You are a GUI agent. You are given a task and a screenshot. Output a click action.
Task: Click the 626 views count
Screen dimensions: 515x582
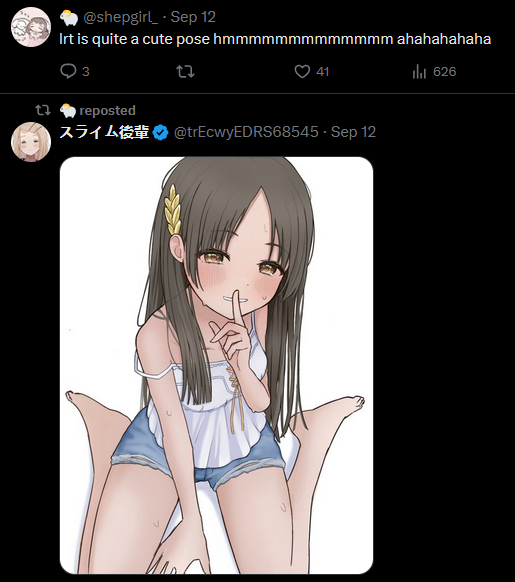tap(444, 72)
